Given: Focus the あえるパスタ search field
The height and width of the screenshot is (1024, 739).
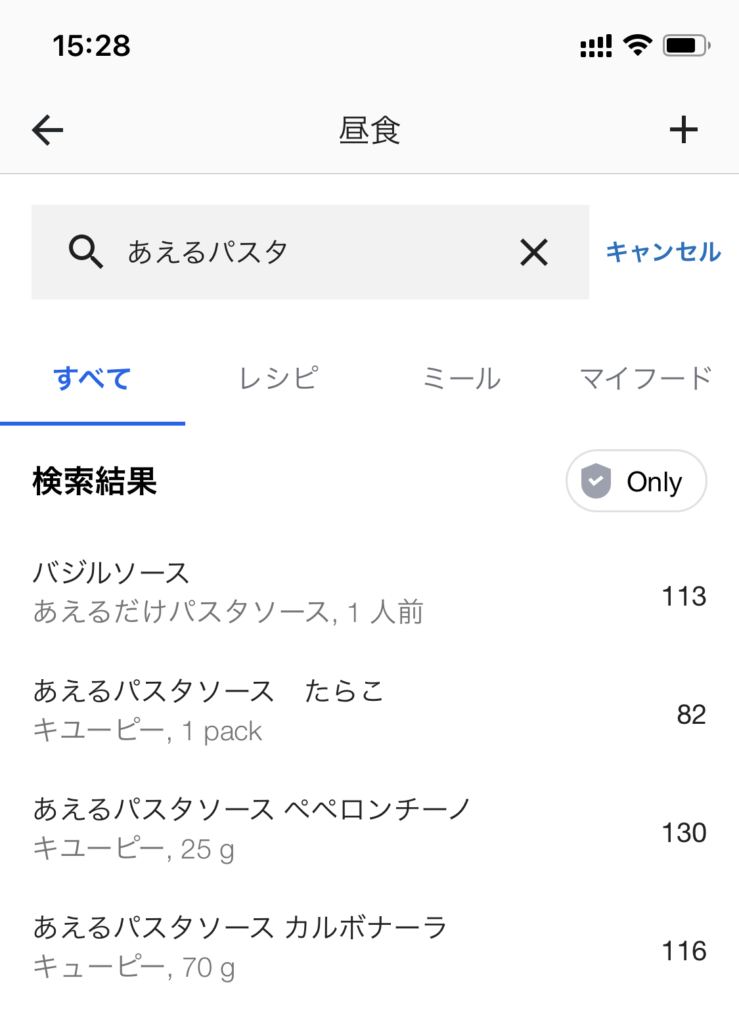Looking at the screenshot, I should pos(310,253).
